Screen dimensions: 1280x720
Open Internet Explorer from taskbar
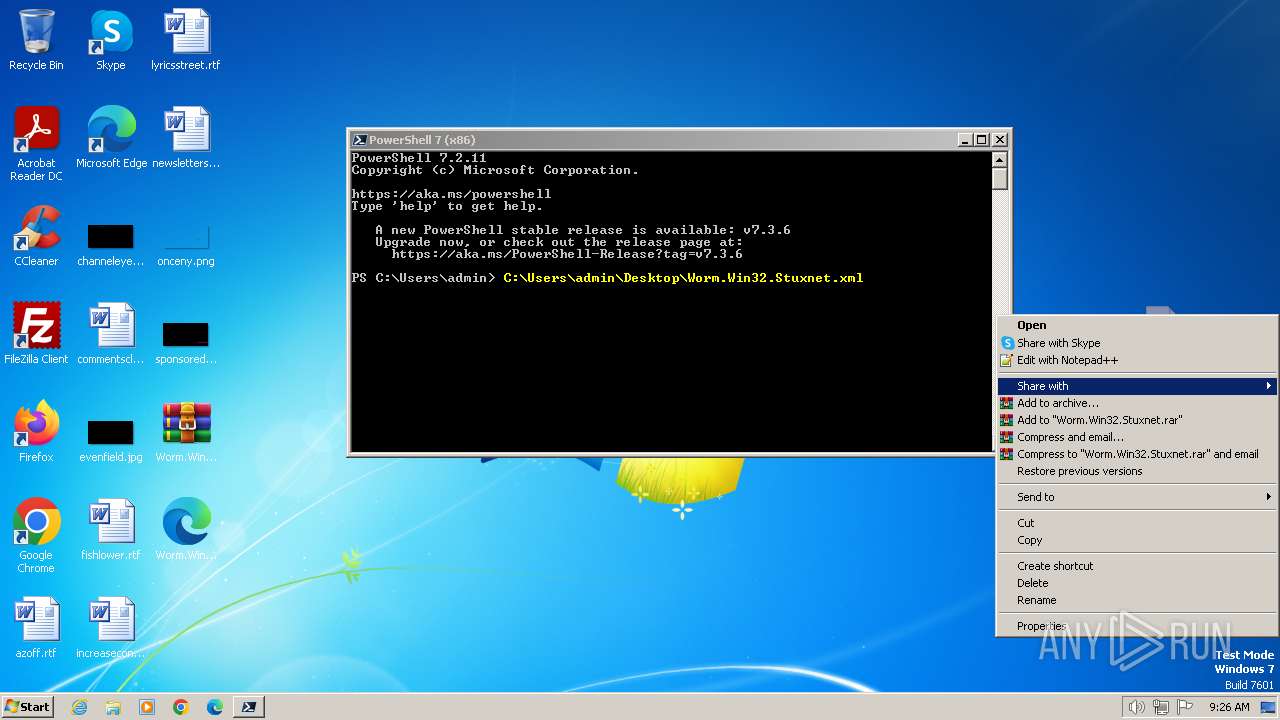point(79,707)
